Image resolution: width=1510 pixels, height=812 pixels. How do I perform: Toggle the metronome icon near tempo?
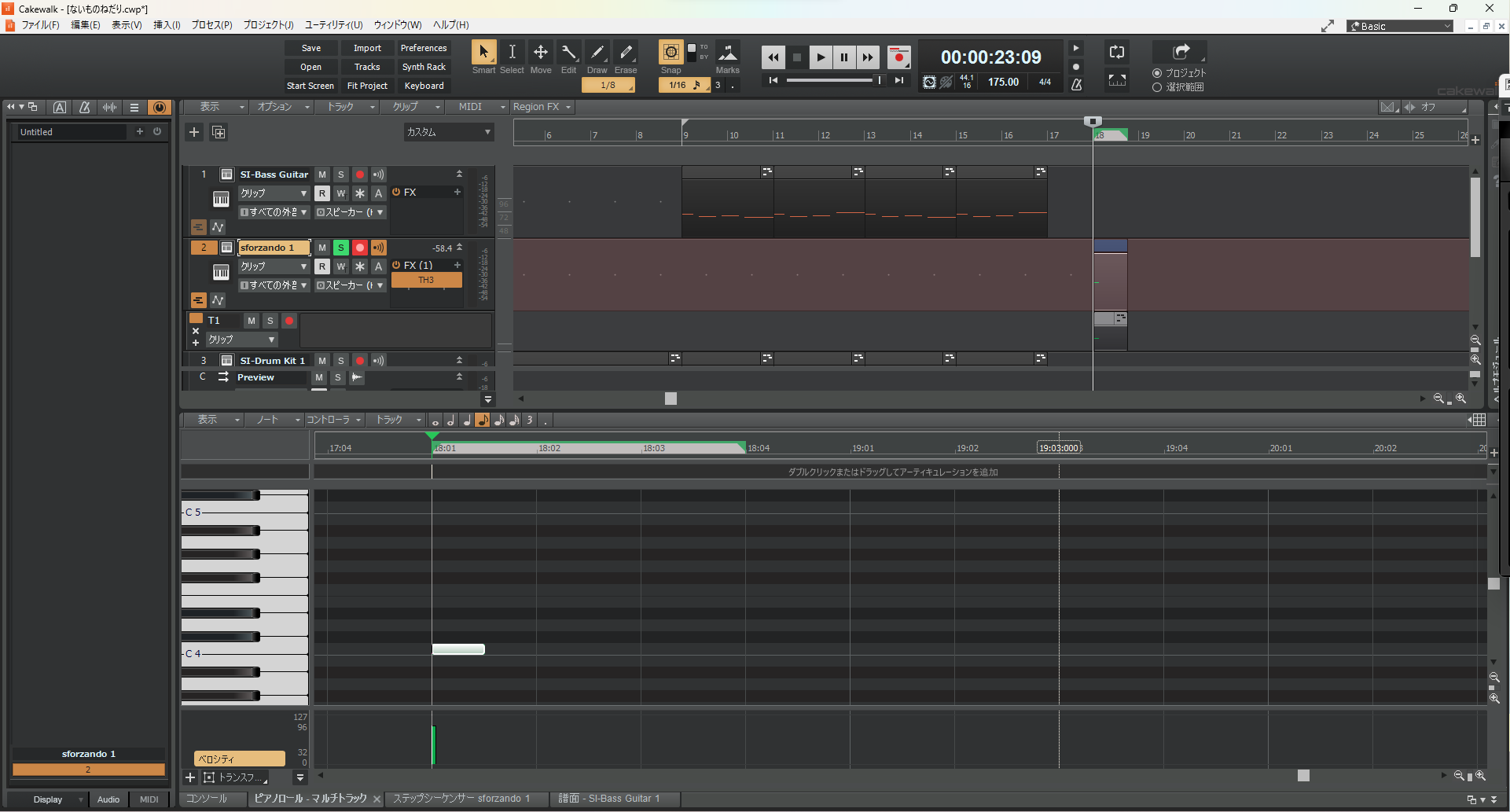[1077, 83]
